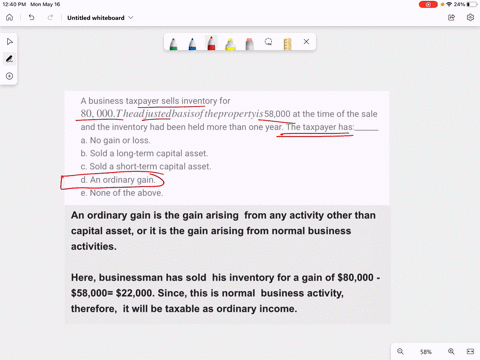Screen dimensions: 480x360
Task: Click the line ending 'taxable as ordinary income.'
Action: [x=184, y=309]
